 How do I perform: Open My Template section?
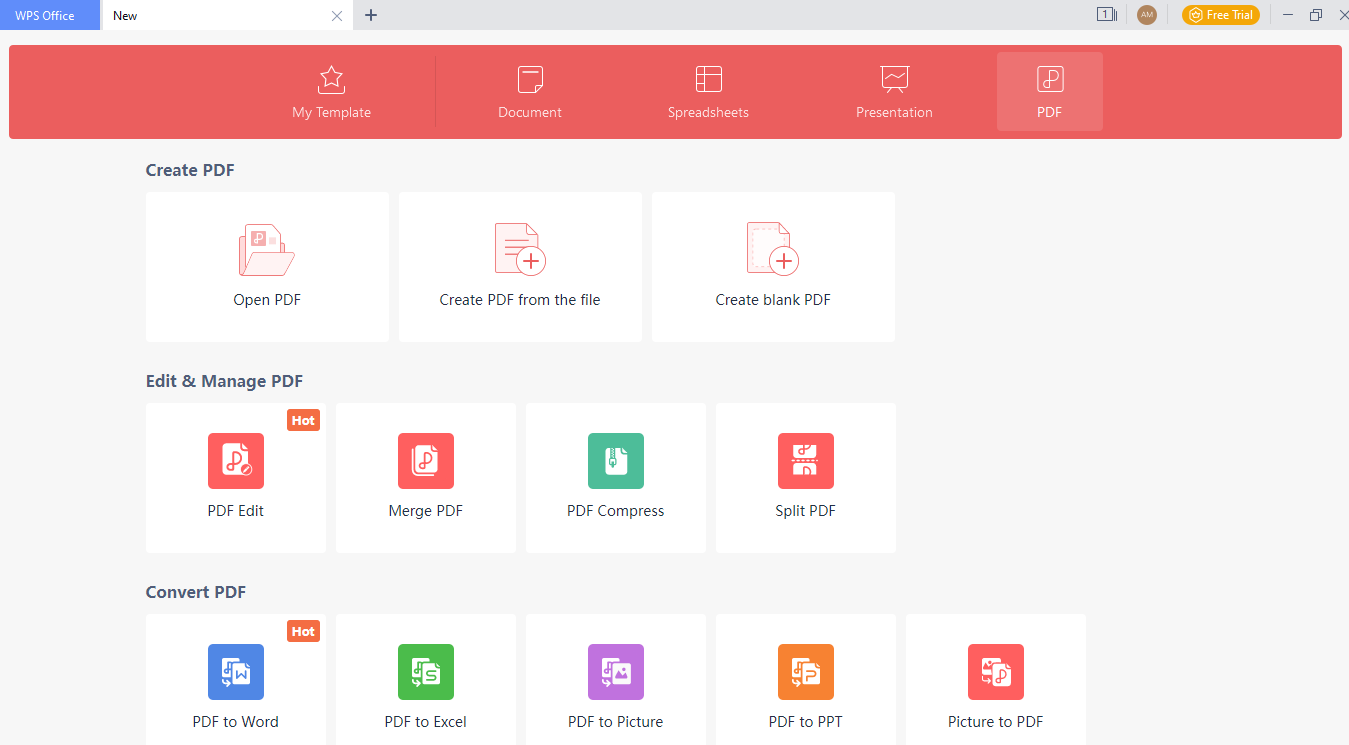[x=330, y=91]
